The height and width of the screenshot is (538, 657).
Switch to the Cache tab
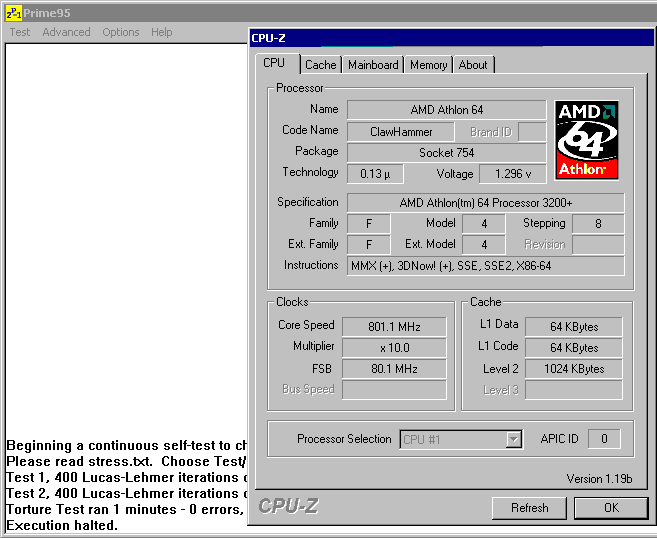click(x=321, y=65)
